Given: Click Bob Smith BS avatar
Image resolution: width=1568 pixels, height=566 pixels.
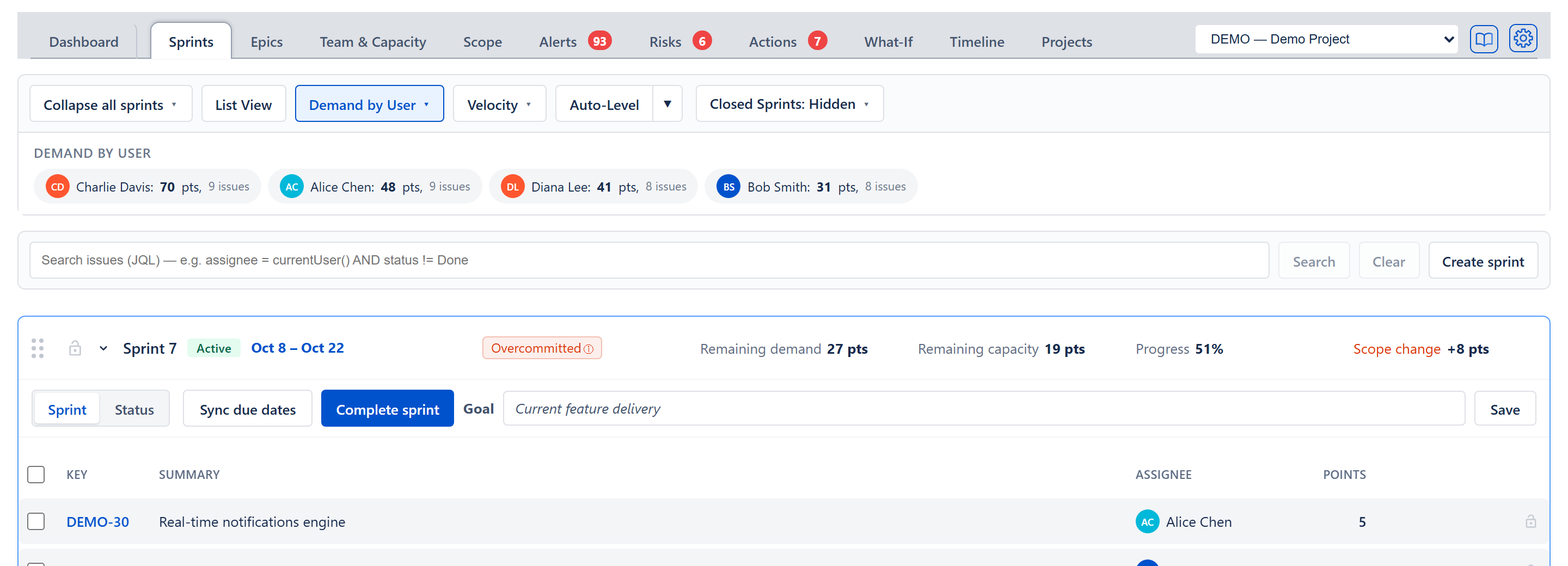Looking at the screenshot, I should coord(728,187).
